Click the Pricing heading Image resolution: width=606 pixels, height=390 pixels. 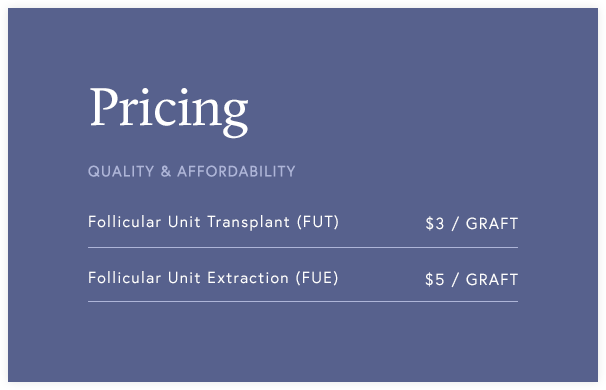point(169,111)
